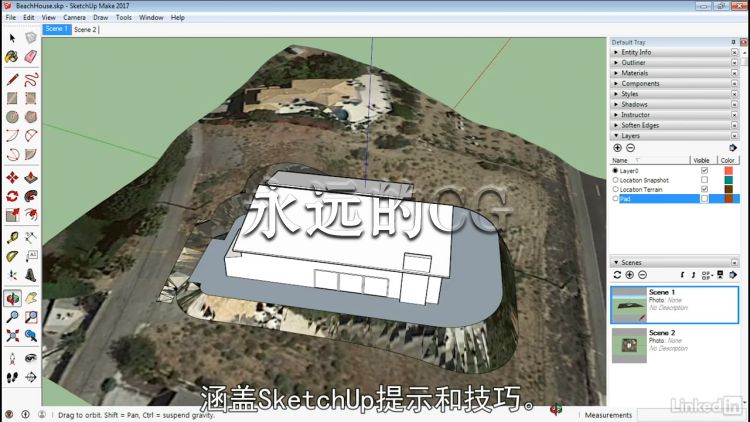Click the Add Scene plus icon

pyautogui.click(x=629, y=275)
